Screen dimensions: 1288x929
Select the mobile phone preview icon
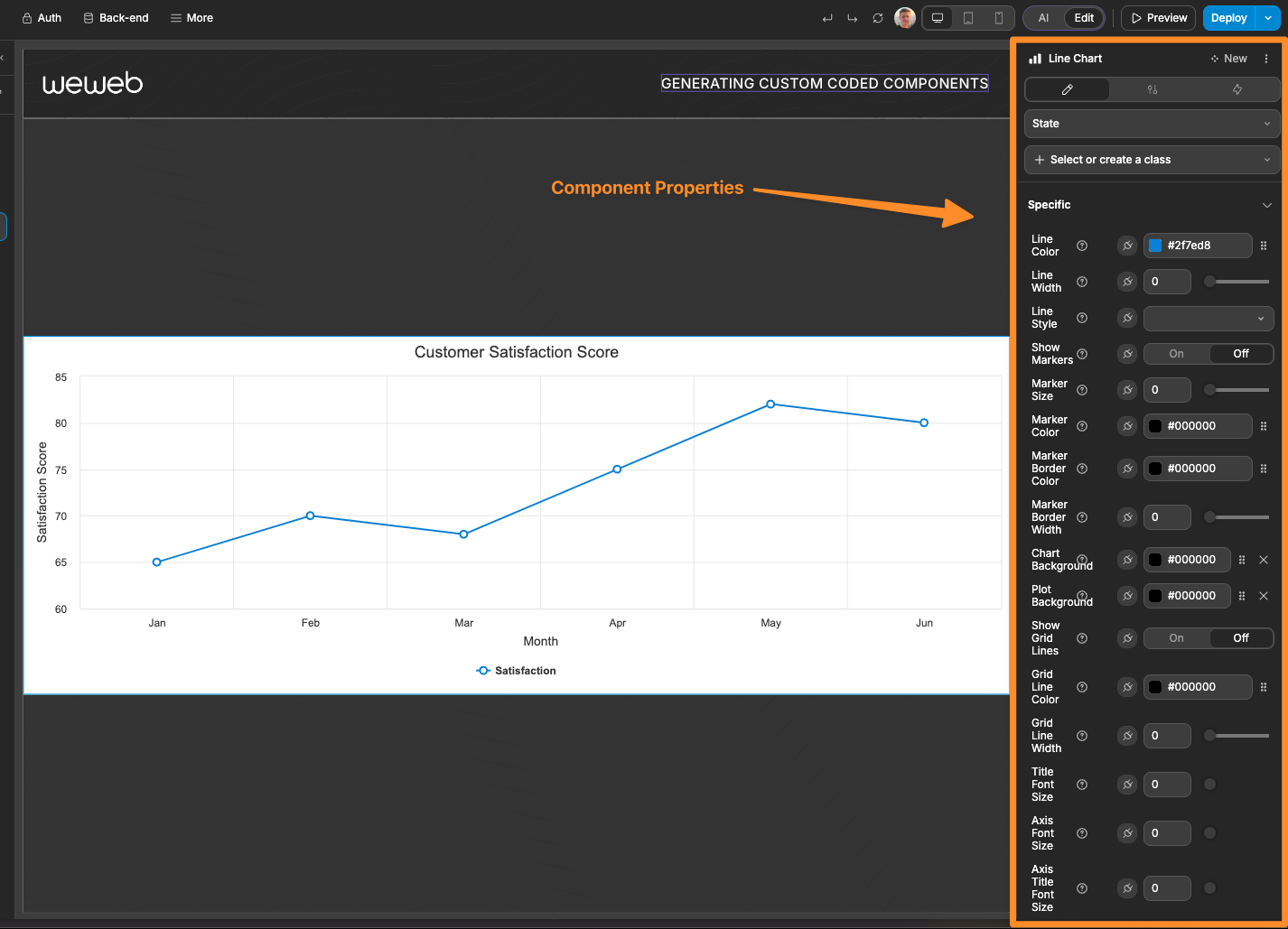click(999, 18)
